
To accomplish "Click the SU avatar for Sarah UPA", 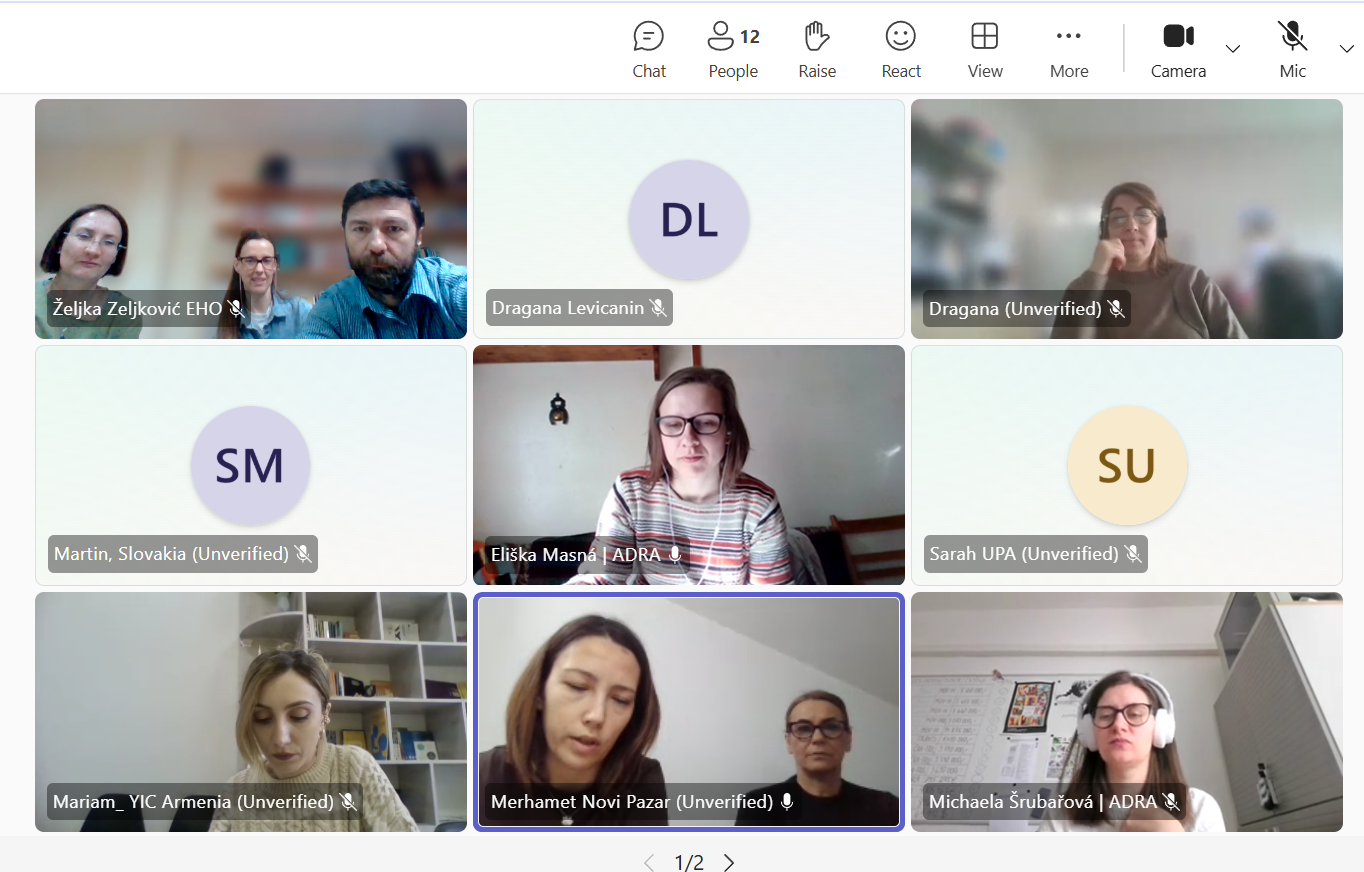I will pyautogui.click(x=1127, y=466).
